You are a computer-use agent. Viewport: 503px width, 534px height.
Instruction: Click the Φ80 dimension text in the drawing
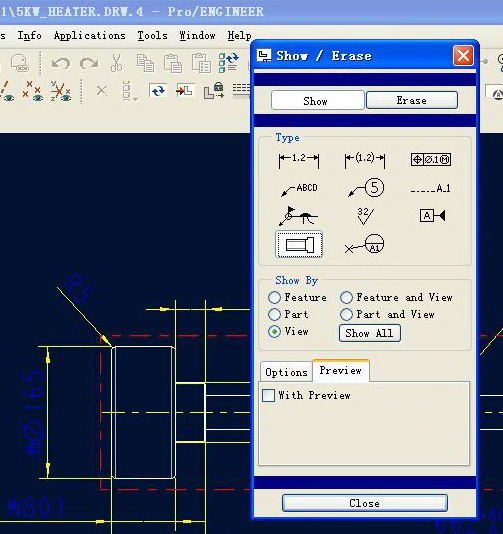[35, 507]
